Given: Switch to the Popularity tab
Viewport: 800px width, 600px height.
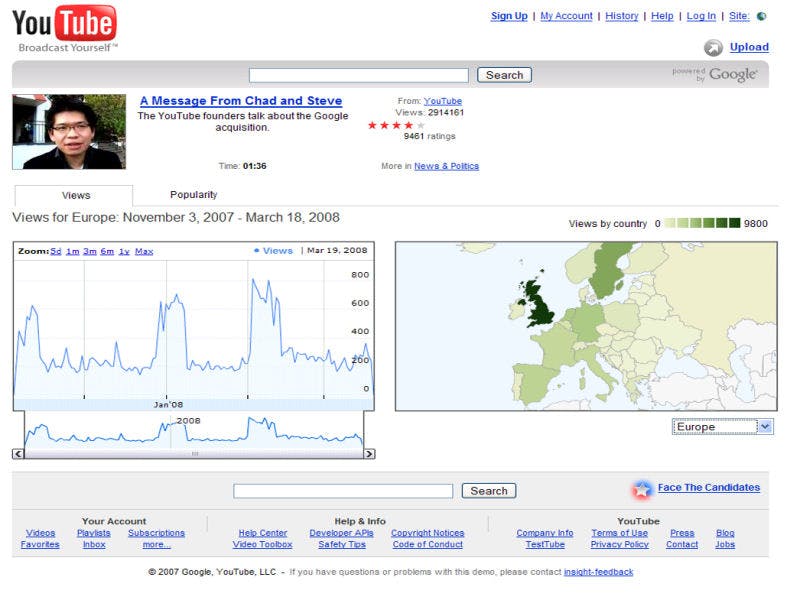Looking at the screenshot, I should tap(193, 194).
